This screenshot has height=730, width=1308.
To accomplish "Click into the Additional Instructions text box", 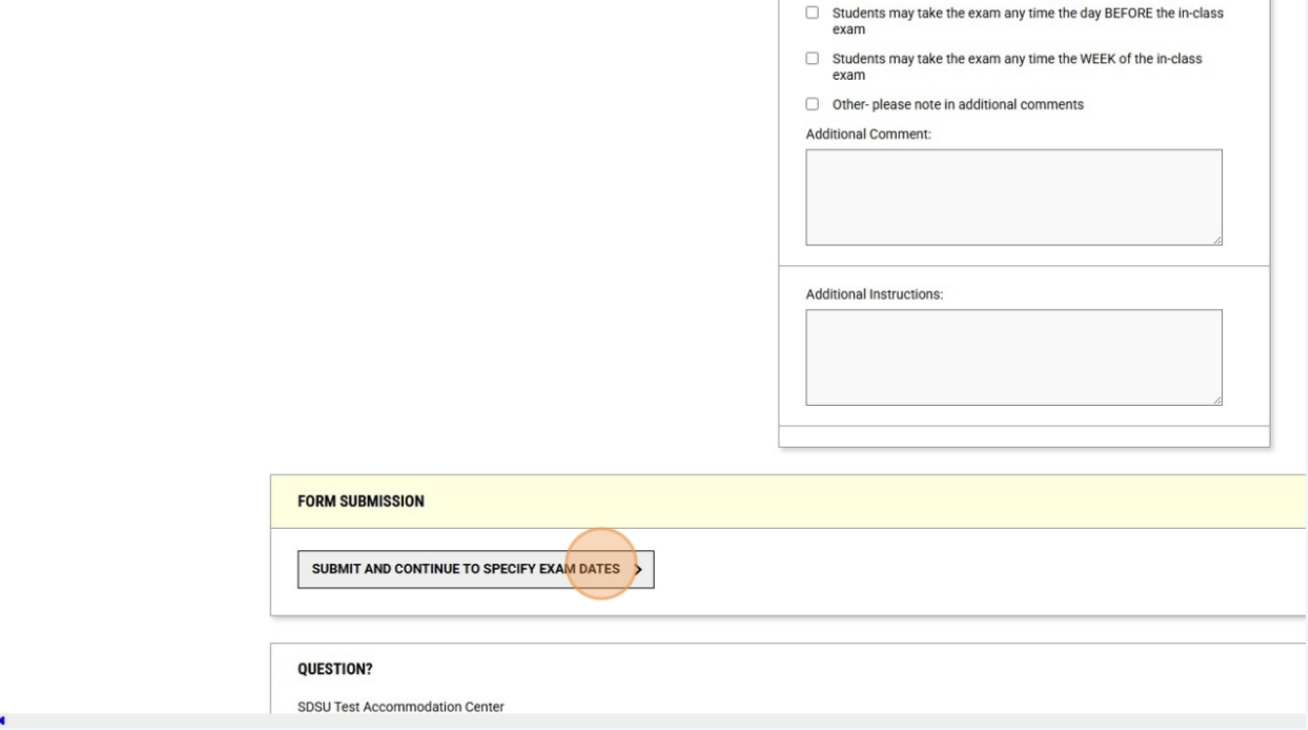I will coord(1014,357).
